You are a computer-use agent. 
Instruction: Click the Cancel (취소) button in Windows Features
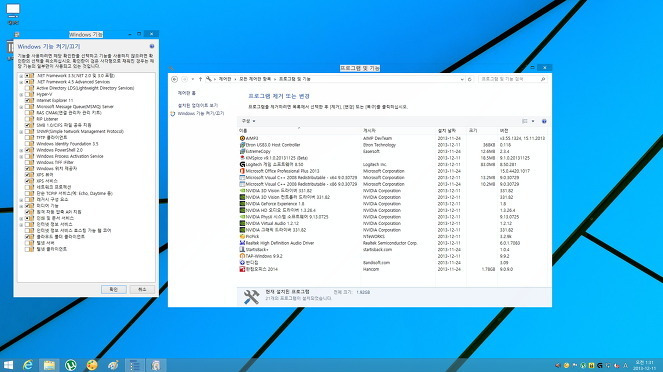142,290
